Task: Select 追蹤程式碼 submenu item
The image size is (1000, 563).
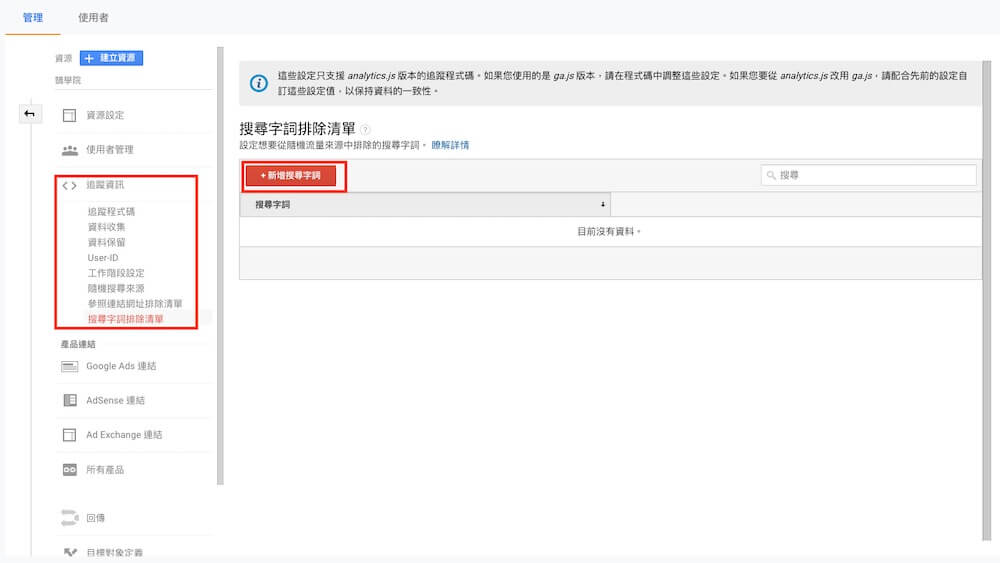Action: click(111, 212)
